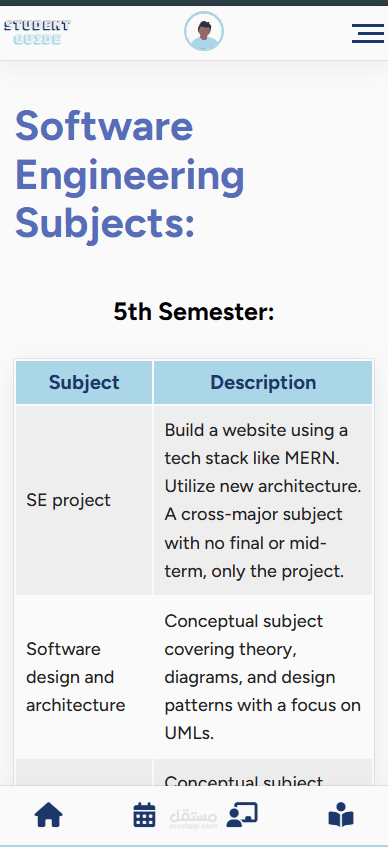Click the Student Guide logo
The height and width of the screenshot is (847, 388).
click(37, 32)
